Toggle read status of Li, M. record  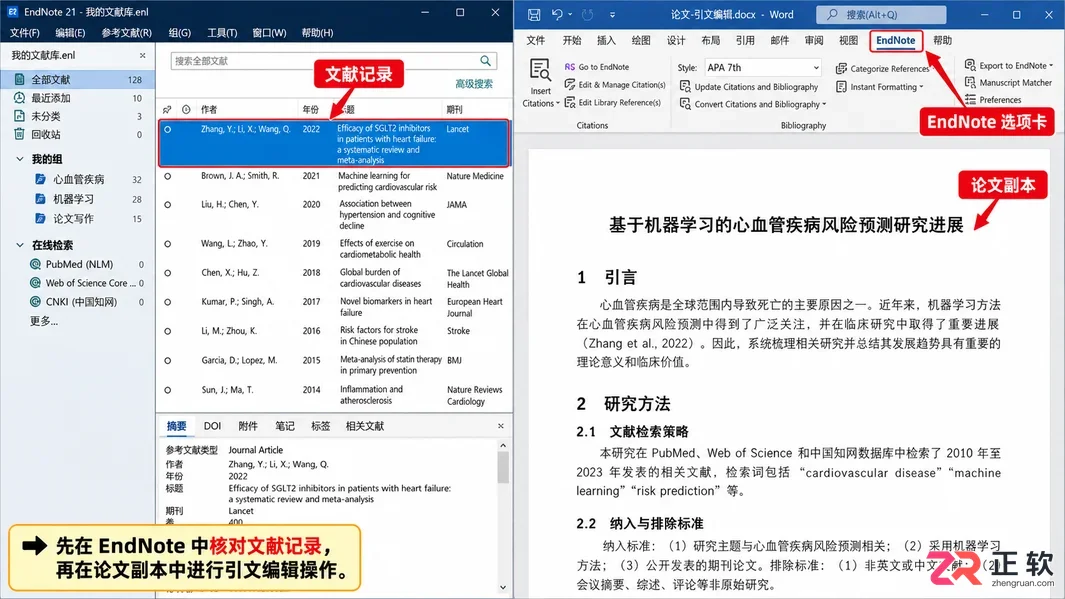coord(168,331)
